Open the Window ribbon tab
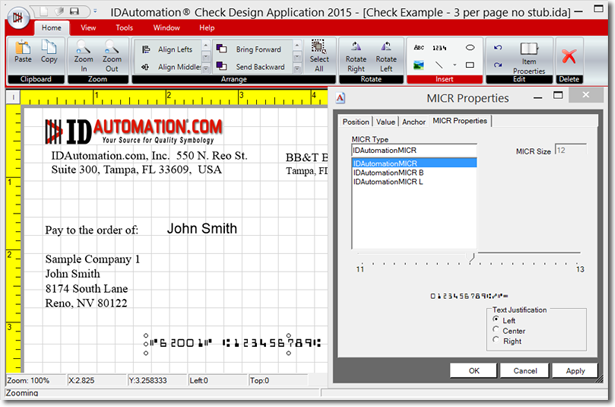 (166, 28)
